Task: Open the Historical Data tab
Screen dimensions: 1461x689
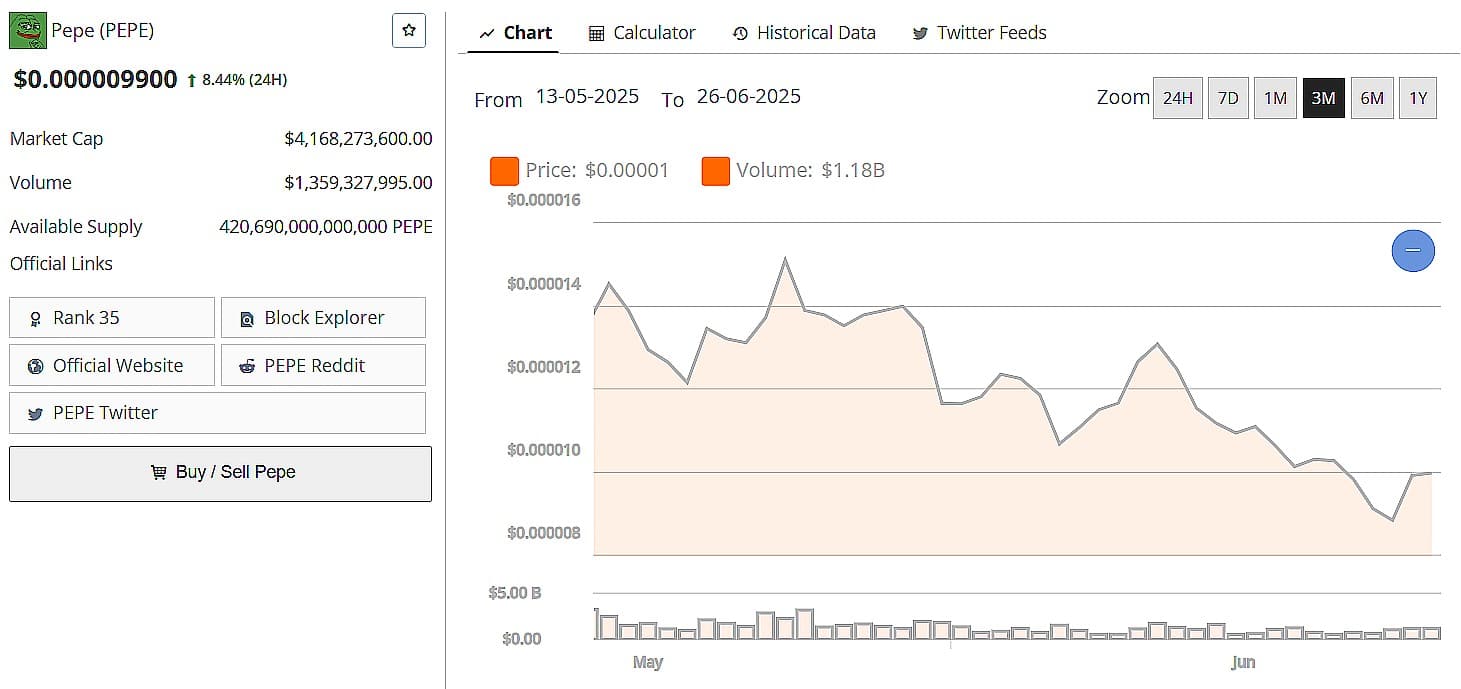Action: click(804, 33)
